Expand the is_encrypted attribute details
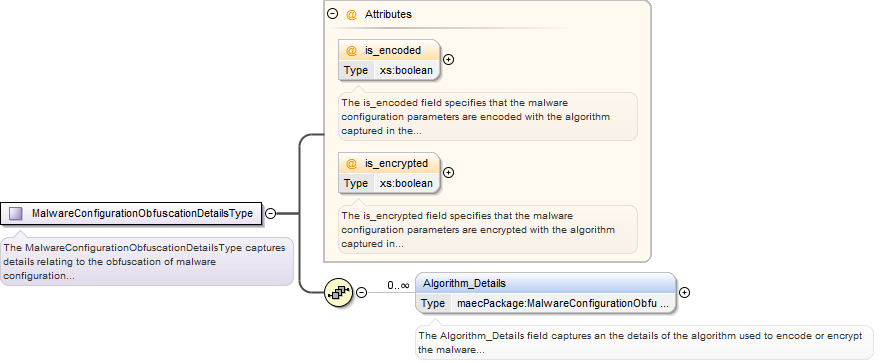This screenshot has height=363, width=881. pos(448,173)
